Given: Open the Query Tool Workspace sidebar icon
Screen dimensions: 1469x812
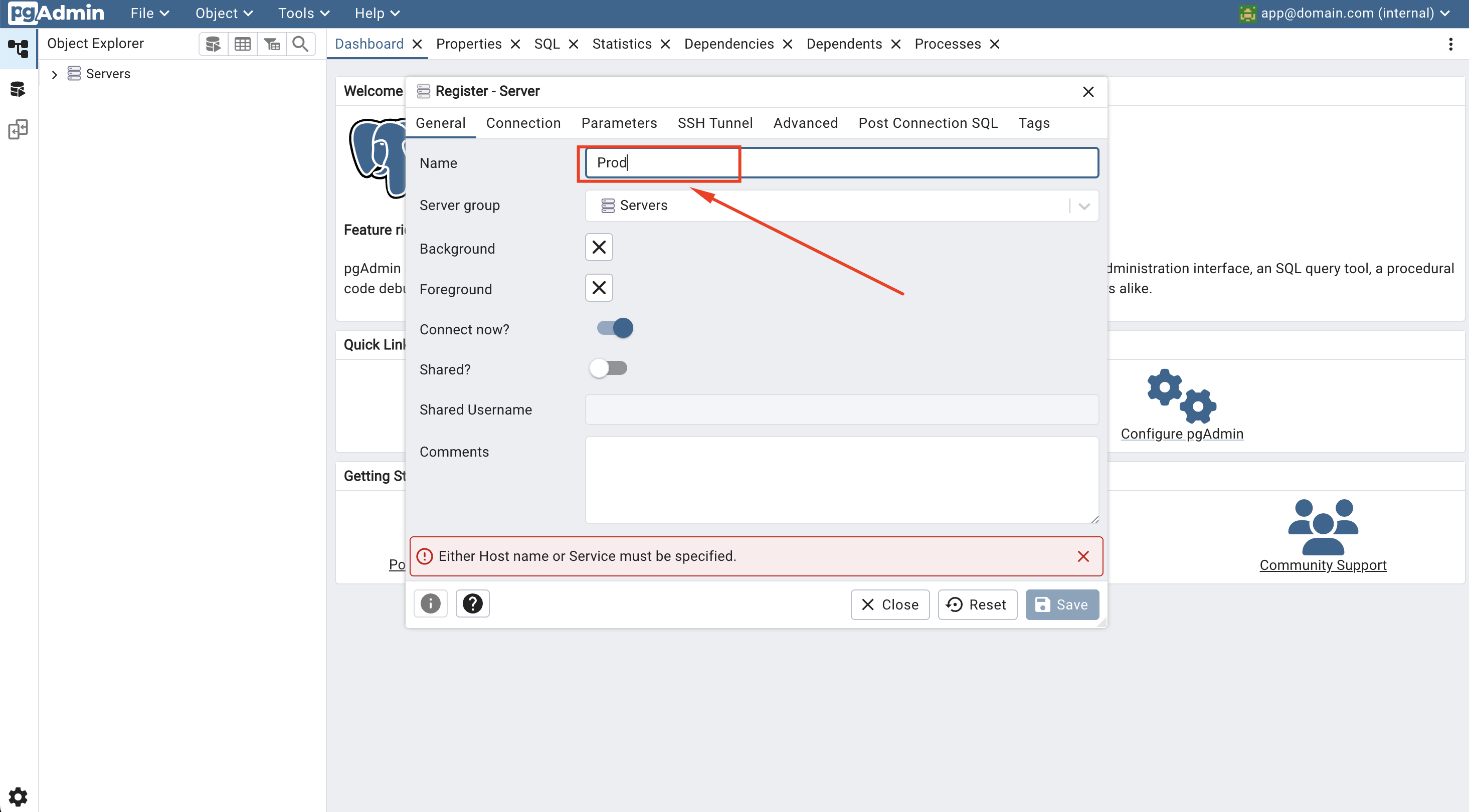Looking at the screenshot, I should pyautogui.click(x=18, y=89).
